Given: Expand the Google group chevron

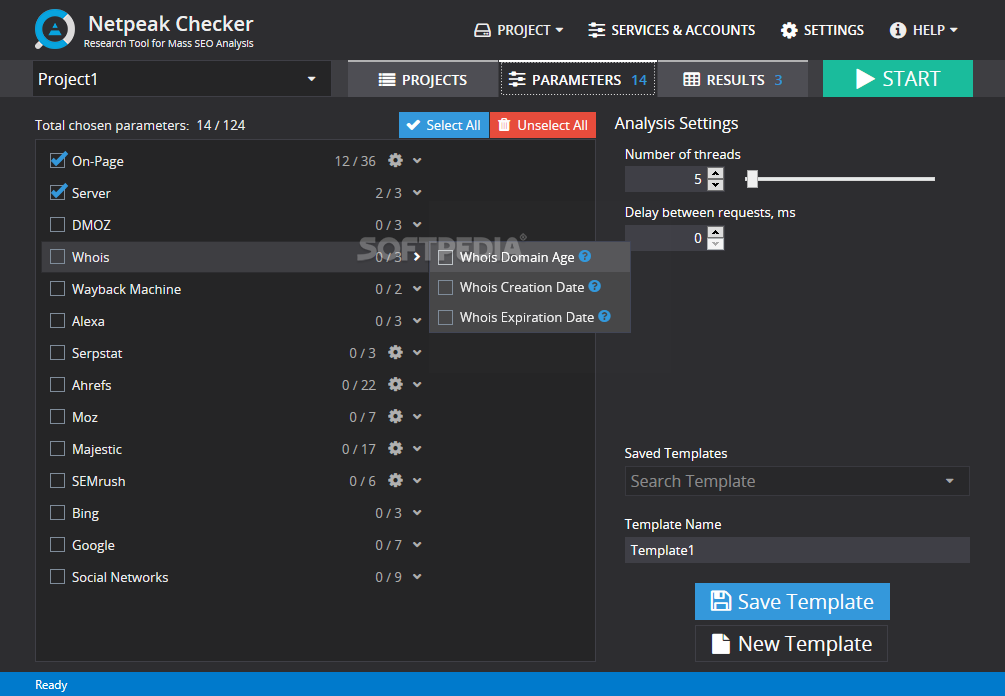Looking at the screenshot, I should point(417,545).
